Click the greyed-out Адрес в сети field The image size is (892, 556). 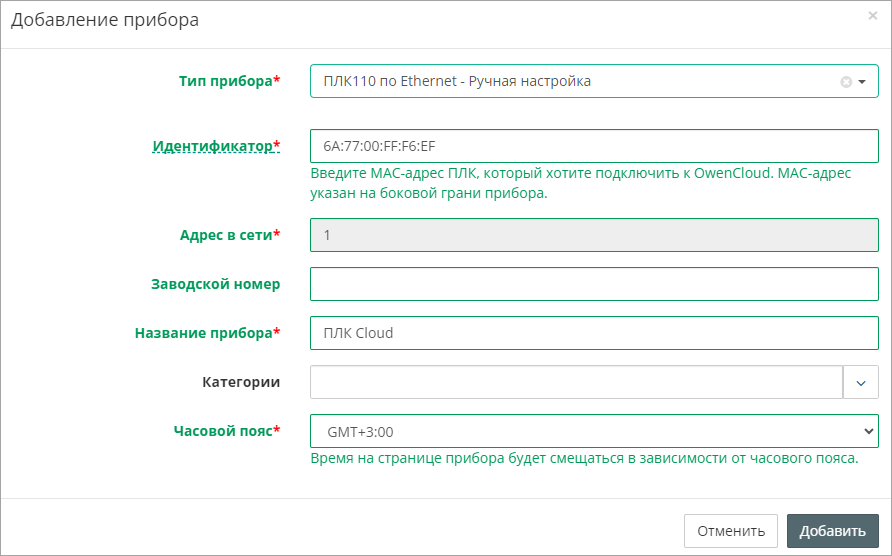click(x=594, y=235)
